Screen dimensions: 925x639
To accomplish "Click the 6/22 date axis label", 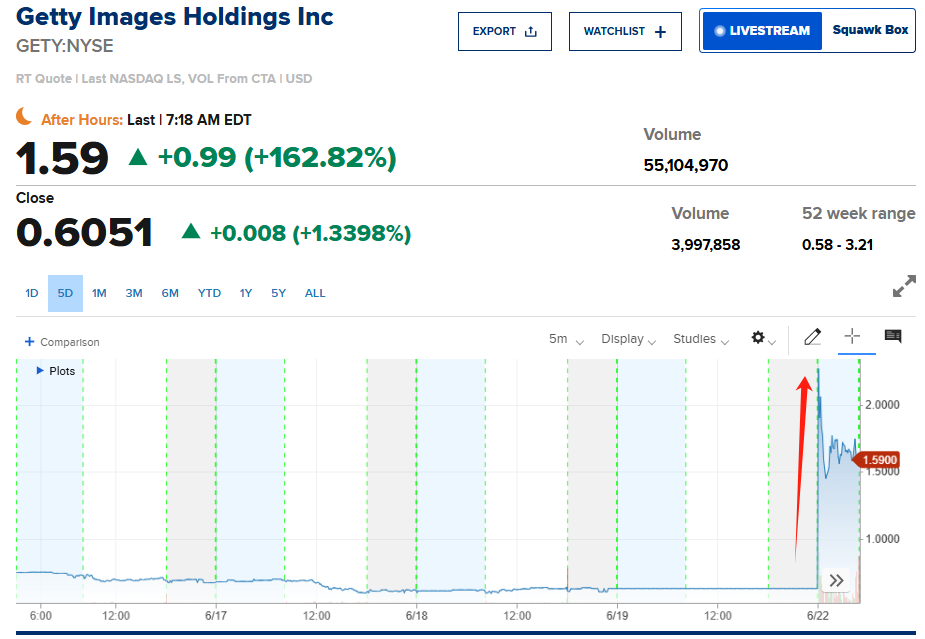I will (x=818, y=616).
